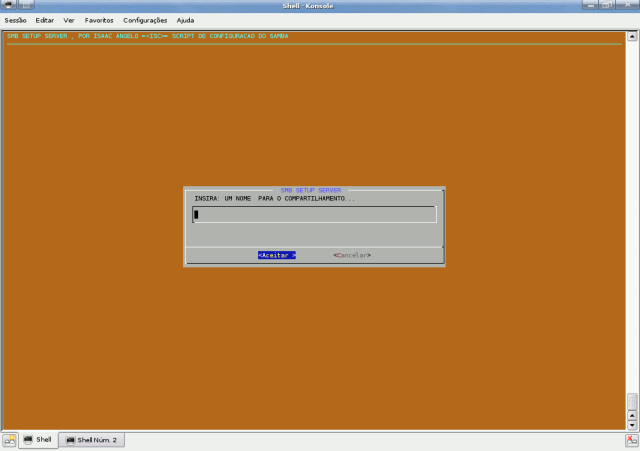Click the scrollbar down arrow
This screenshot has width=640, height=451.
point(631,424)
